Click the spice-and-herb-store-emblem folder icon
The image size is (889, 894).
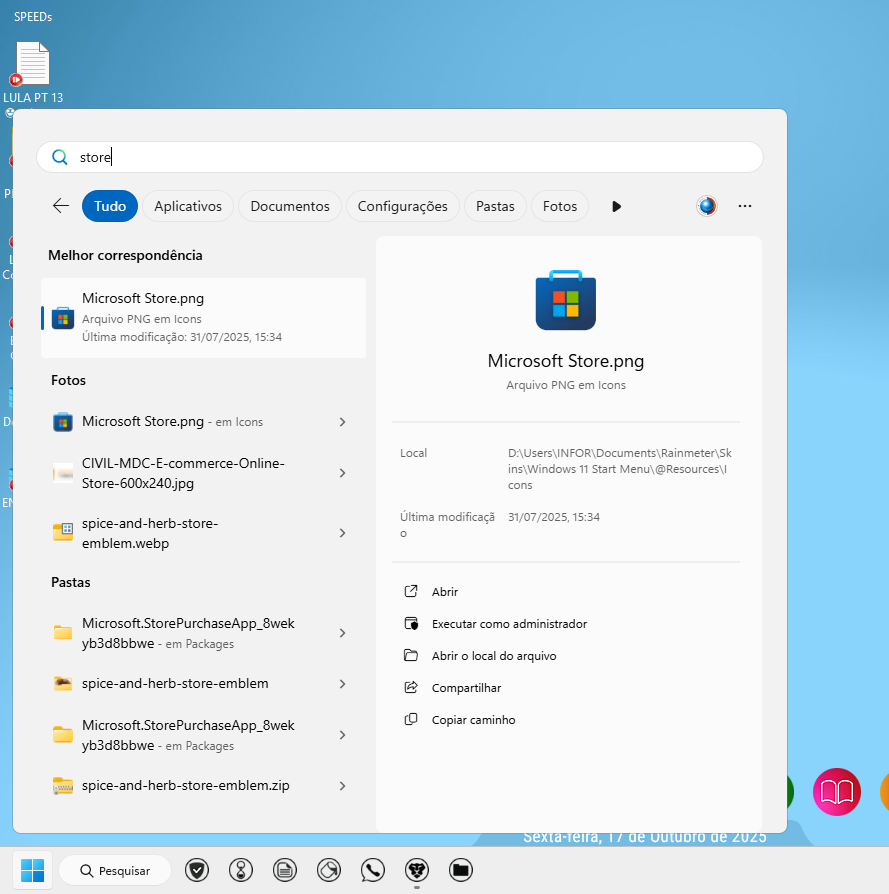63,683
